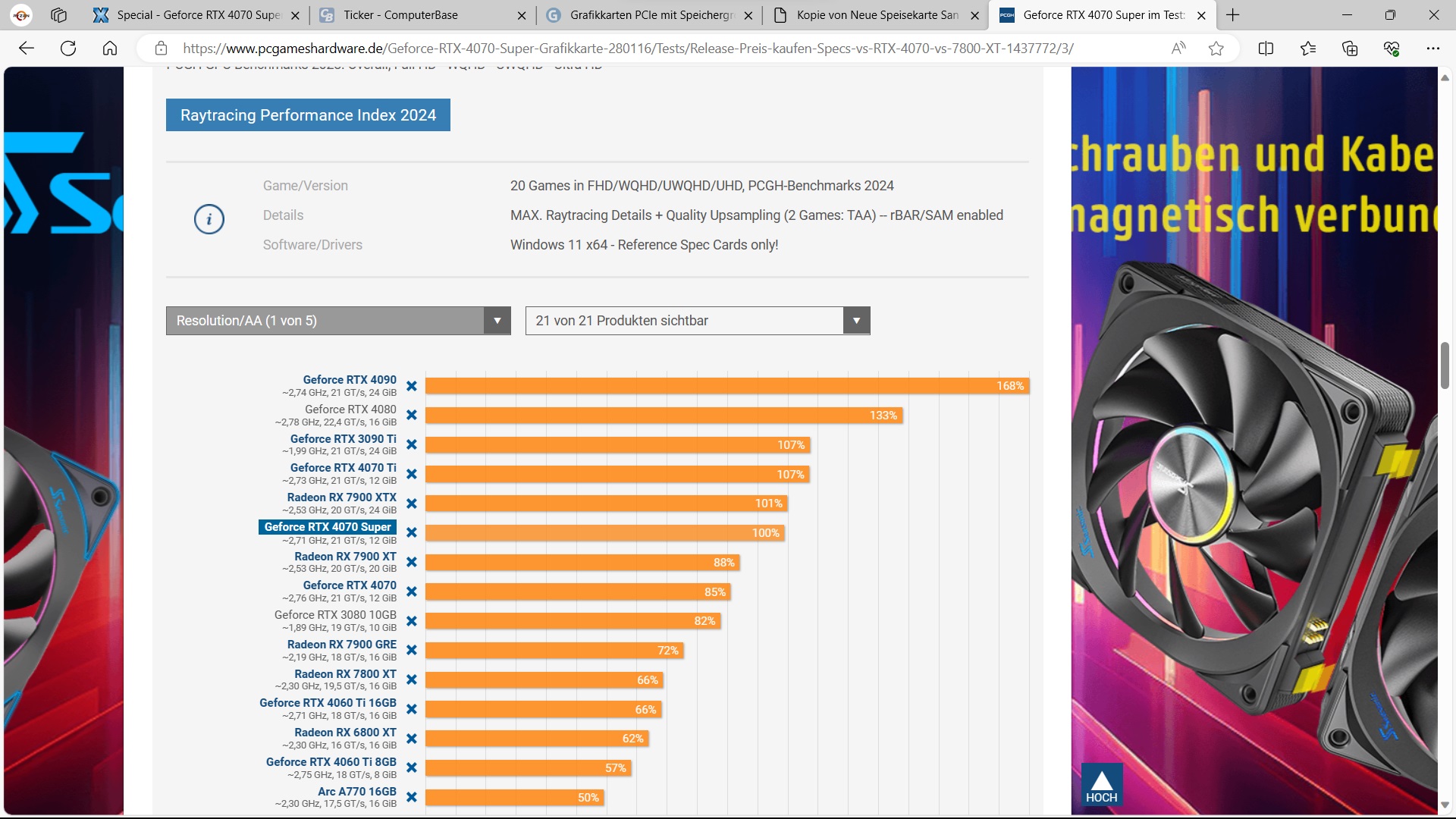
Task: Open the browser essentials heart icon
Action: 1392,49
